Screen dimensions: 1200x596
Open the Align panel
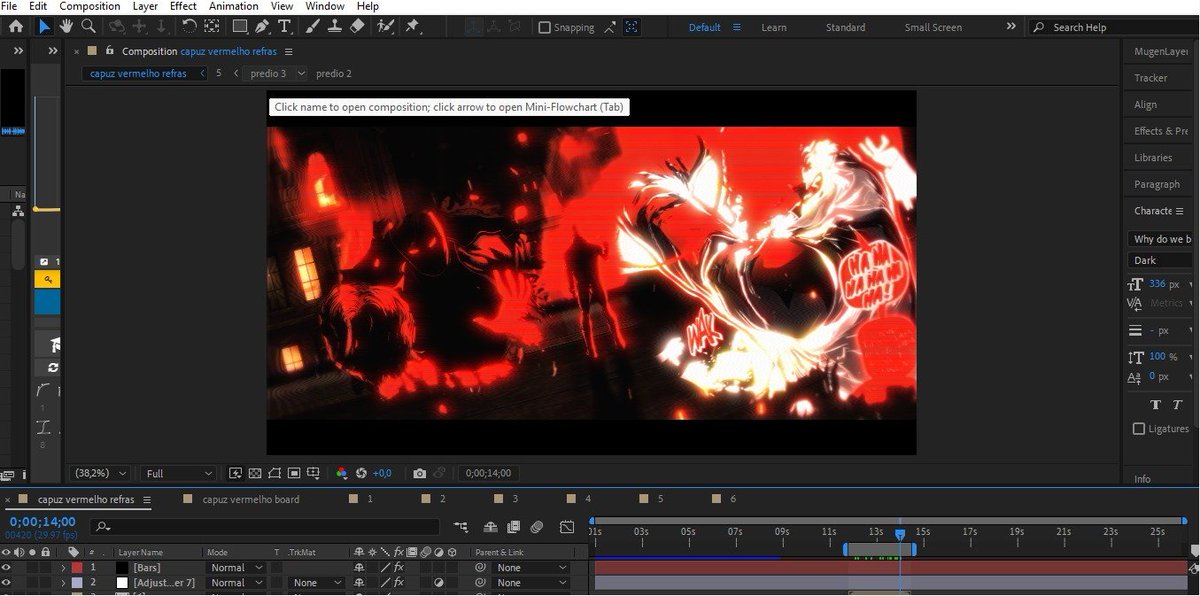point(1146,104)
